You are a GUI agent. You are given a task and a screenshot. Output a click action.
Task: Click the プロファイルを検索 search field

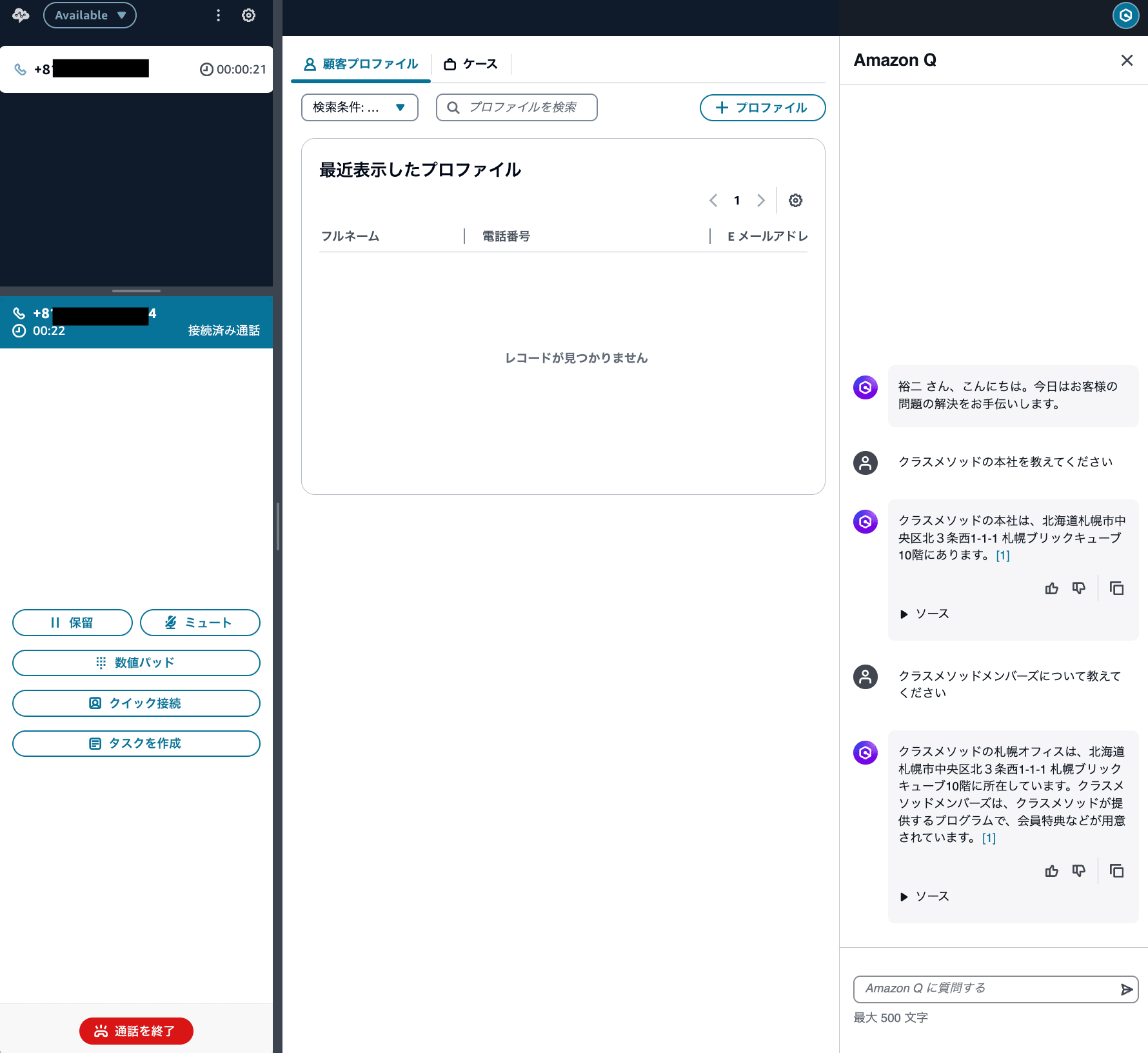pos(517,107)
